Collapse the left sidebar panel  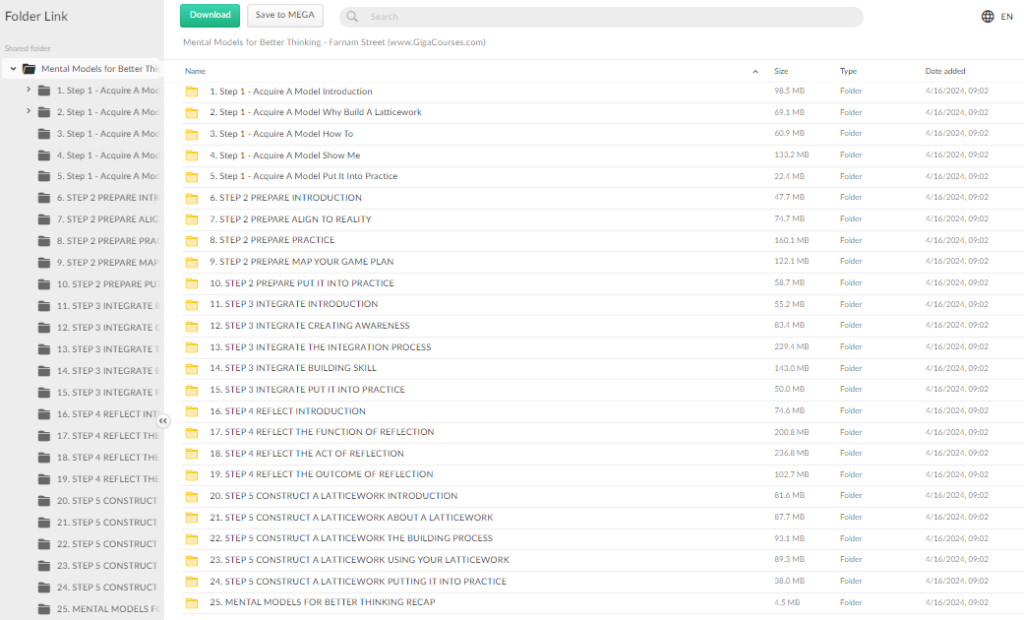tap(163, 421)
